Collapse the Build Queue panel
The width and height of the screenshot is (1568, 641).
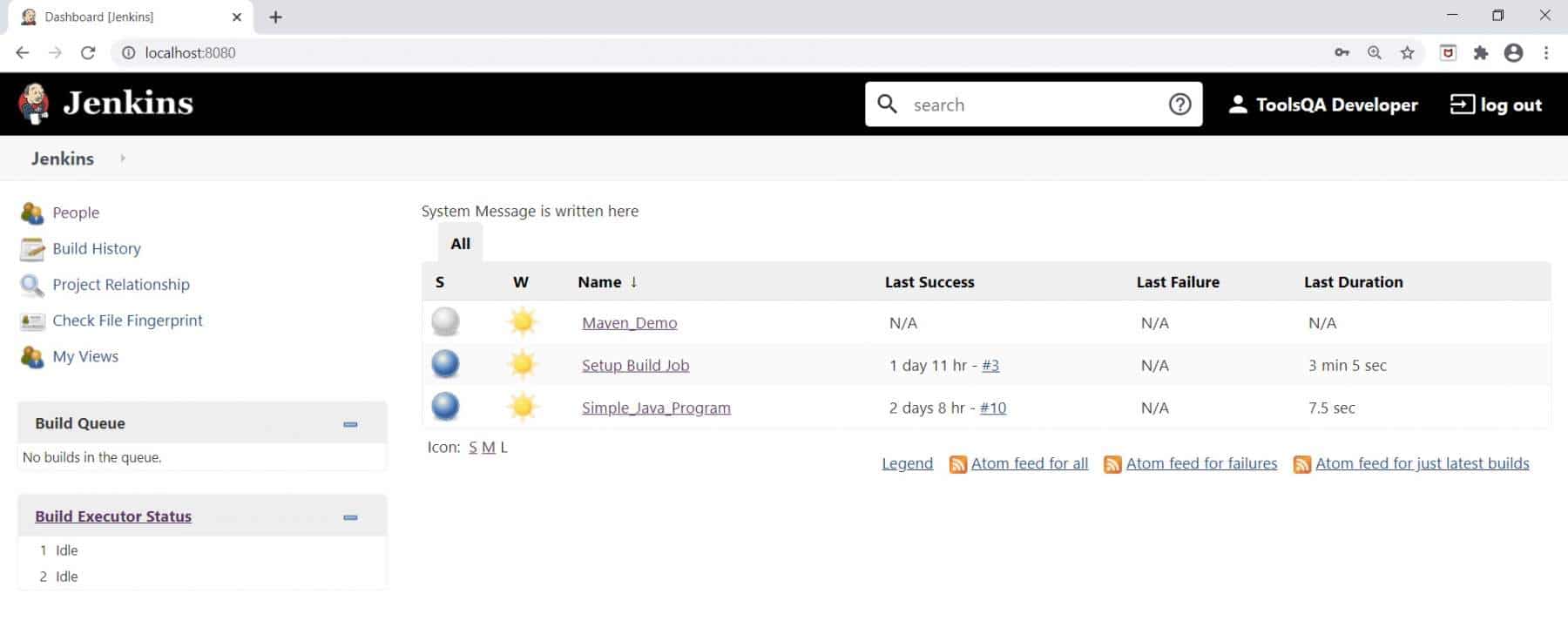click(350, 424)
